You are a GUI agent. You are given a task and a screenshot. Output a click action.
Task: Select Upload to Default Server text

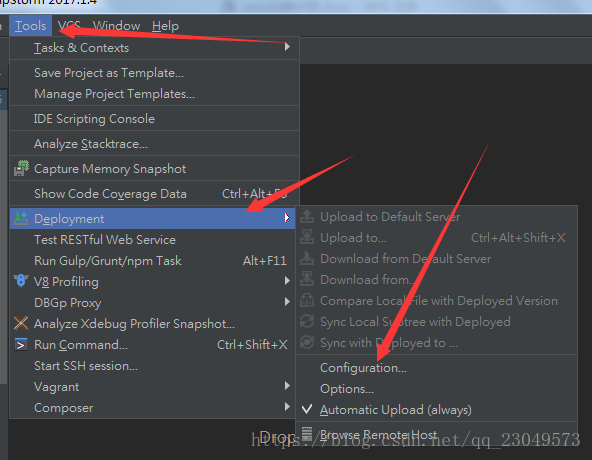click(390, 217)
